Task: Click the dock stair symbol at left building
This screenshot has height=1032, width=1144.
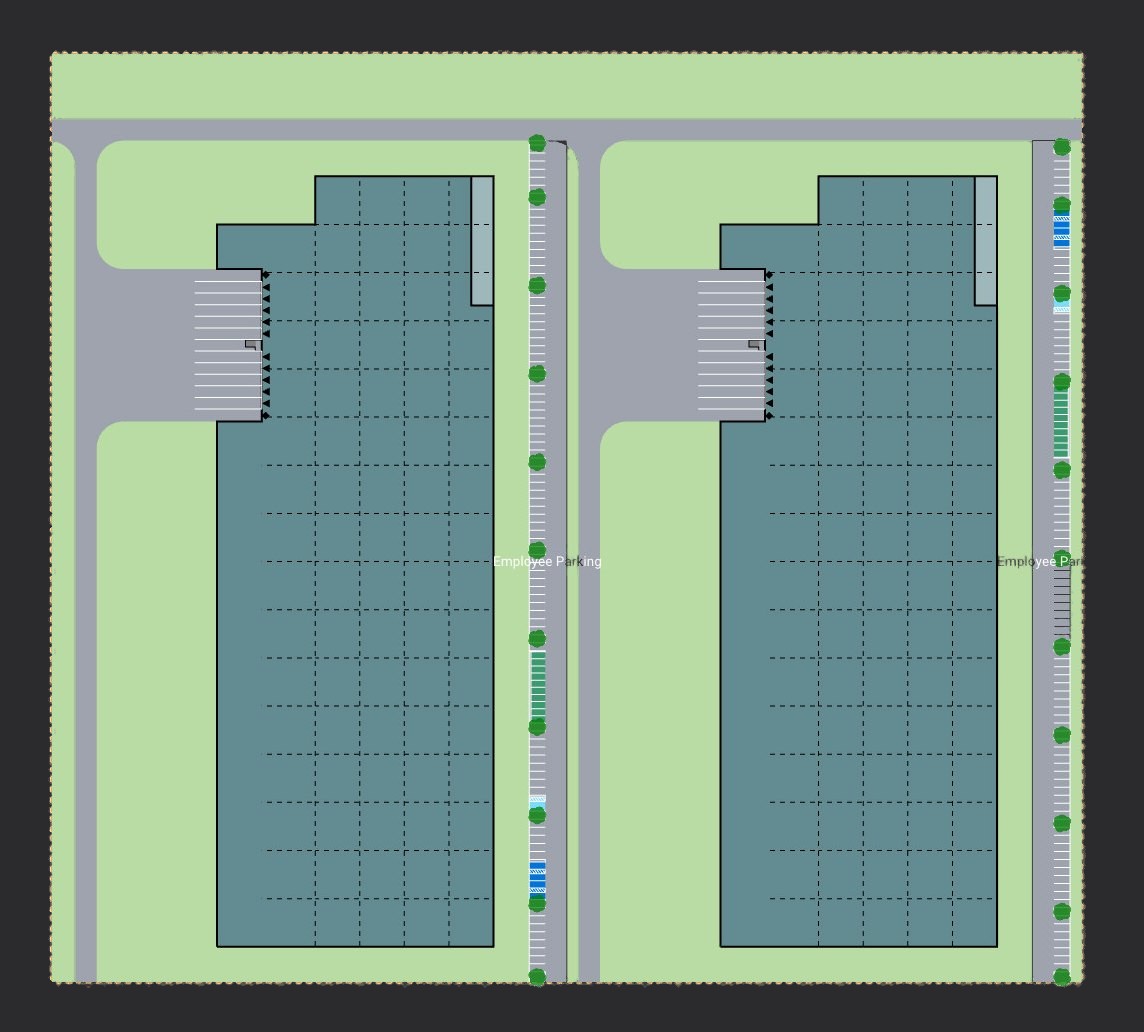Action: (252, 344)
